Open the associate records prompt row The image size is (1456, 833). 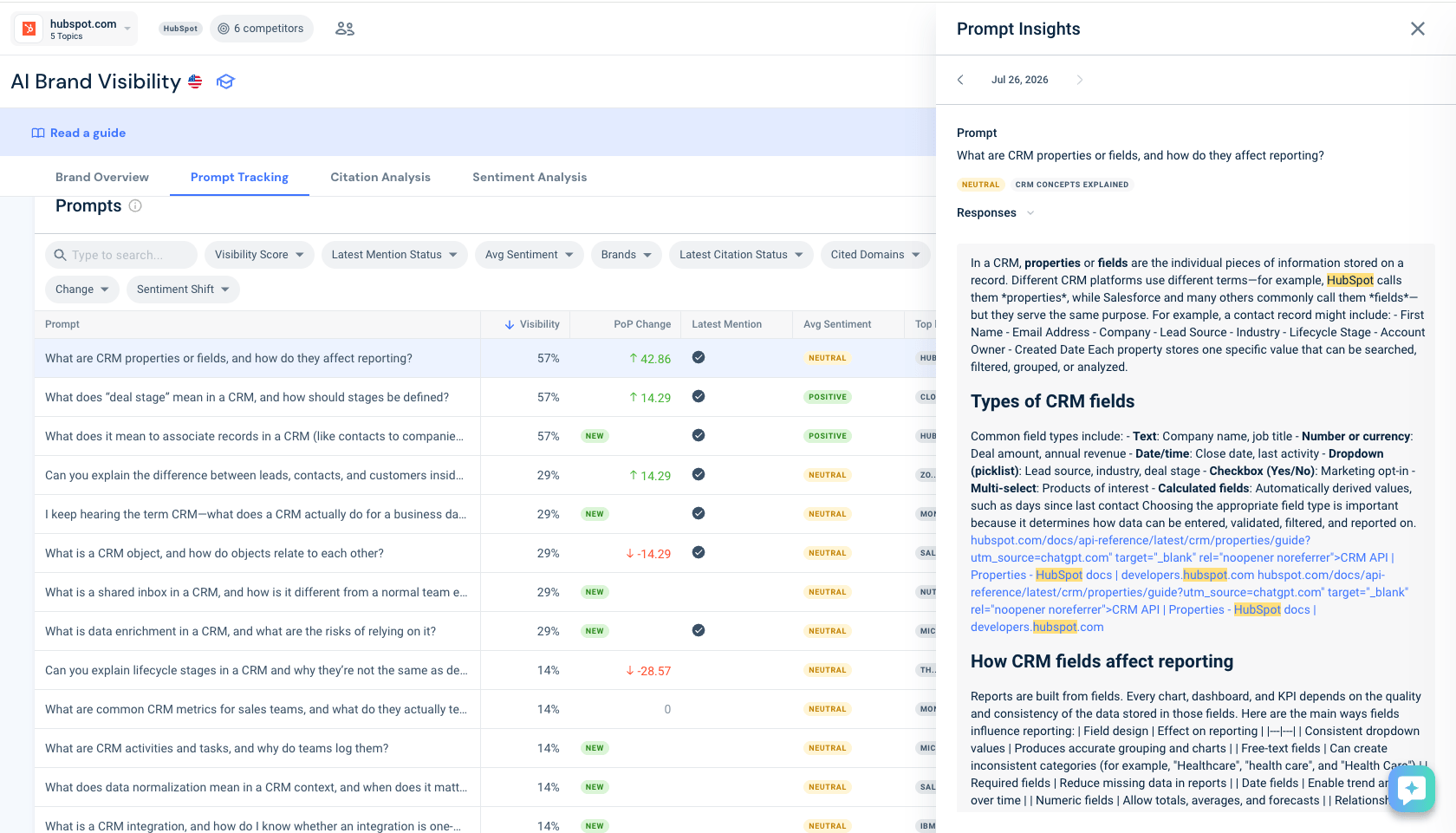(485, 436)
